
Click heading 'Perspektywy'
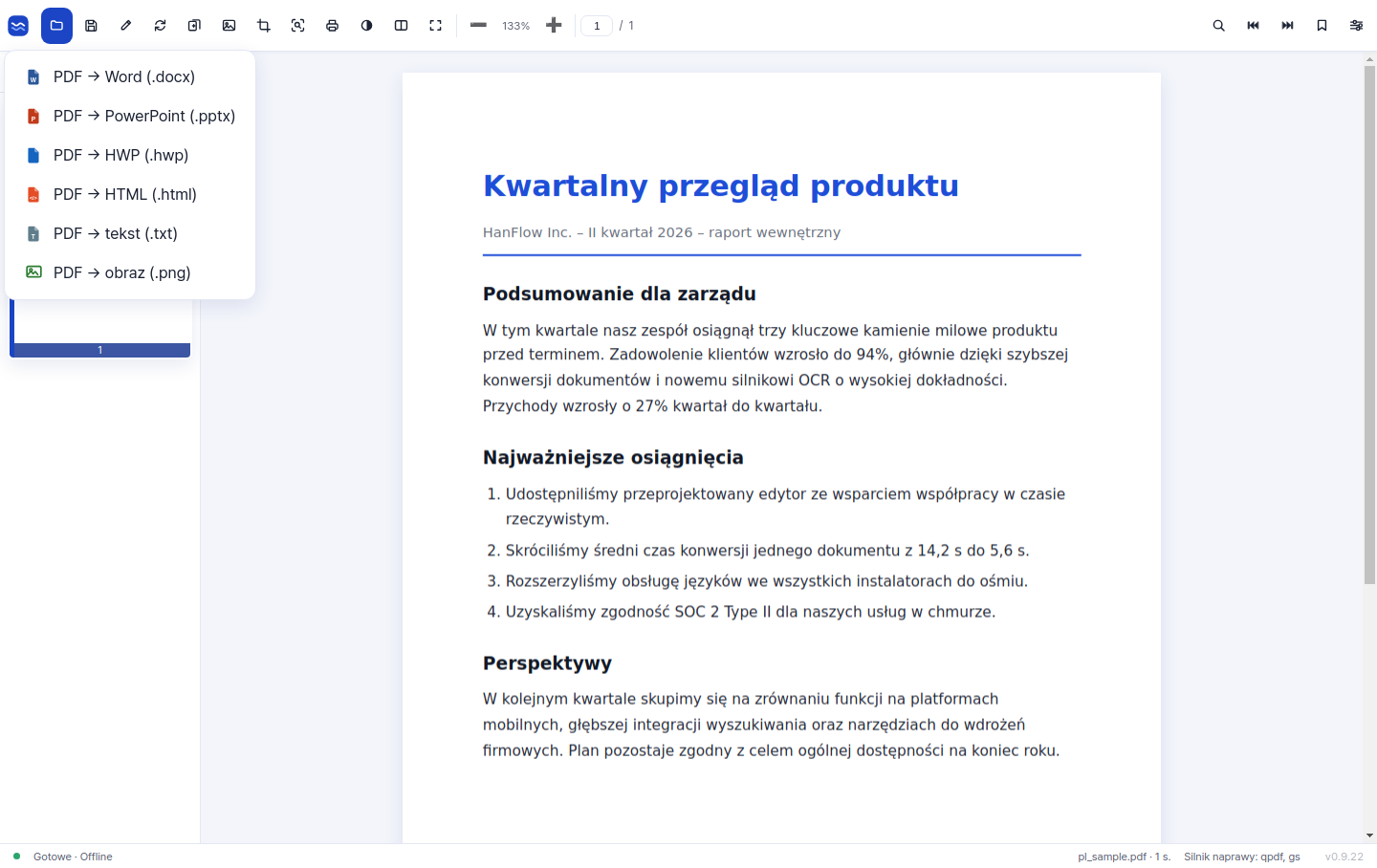coord(547,663)
